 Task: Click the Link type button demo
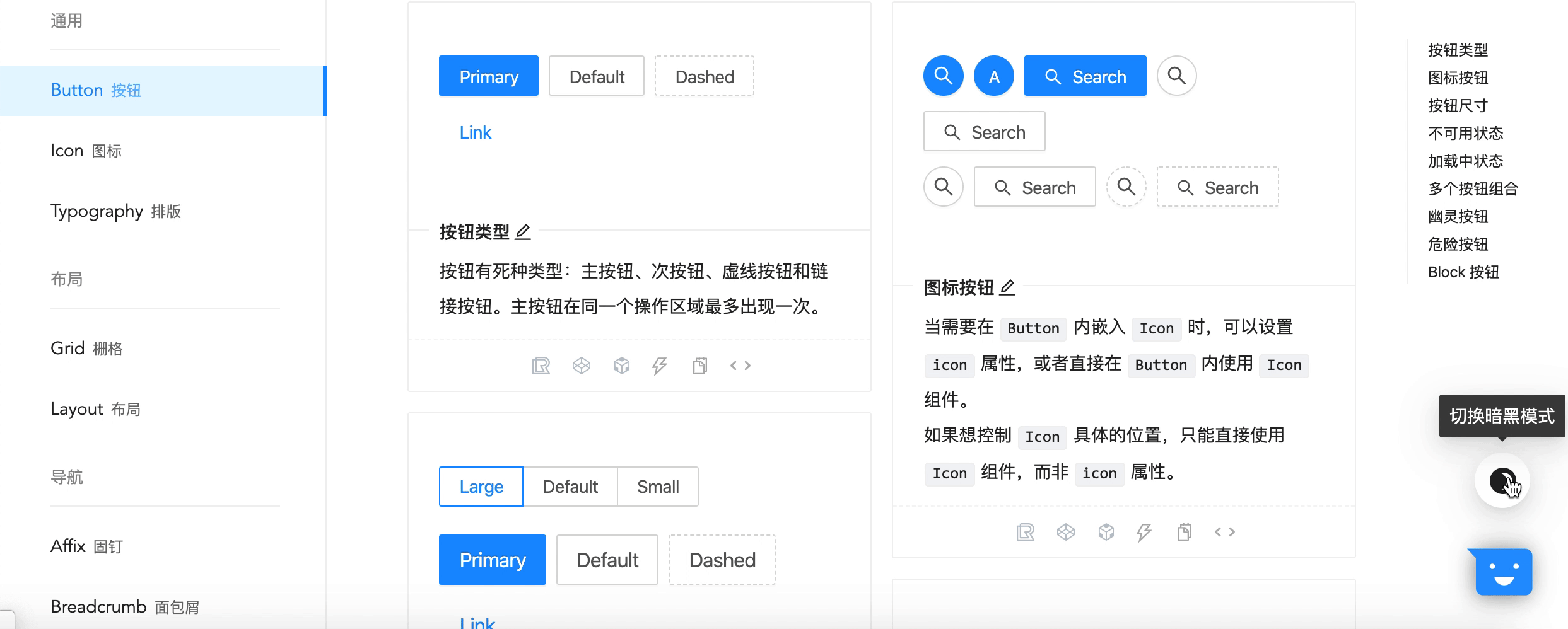tap(475, 132)
